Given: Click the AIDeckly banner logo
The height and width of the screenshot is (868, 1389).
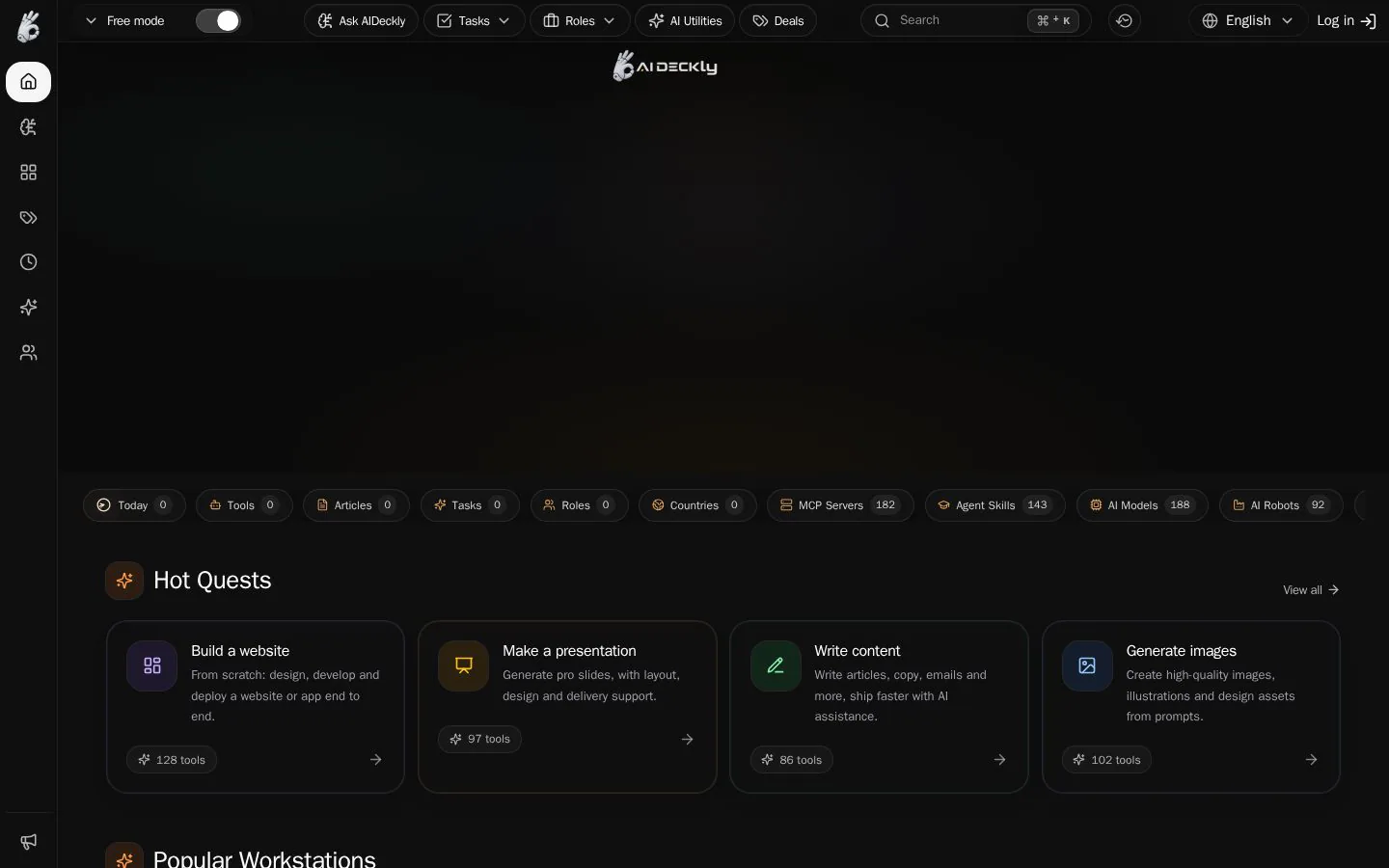Looking at the screenshot, I should 666,67.
